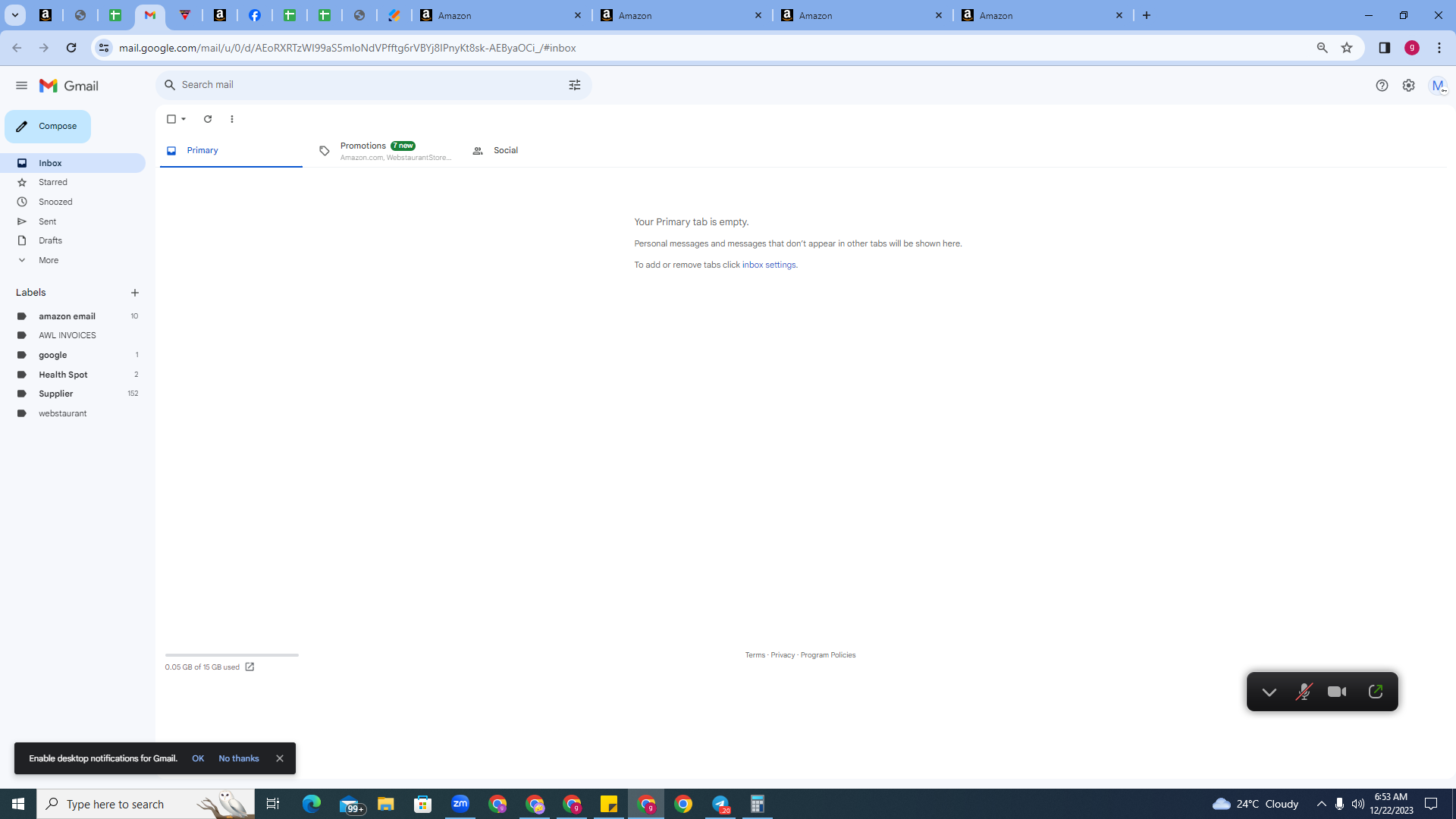This screenshot has width=1456, height=819.
Task: Open the Program Policies link
Action: (828, 655)
